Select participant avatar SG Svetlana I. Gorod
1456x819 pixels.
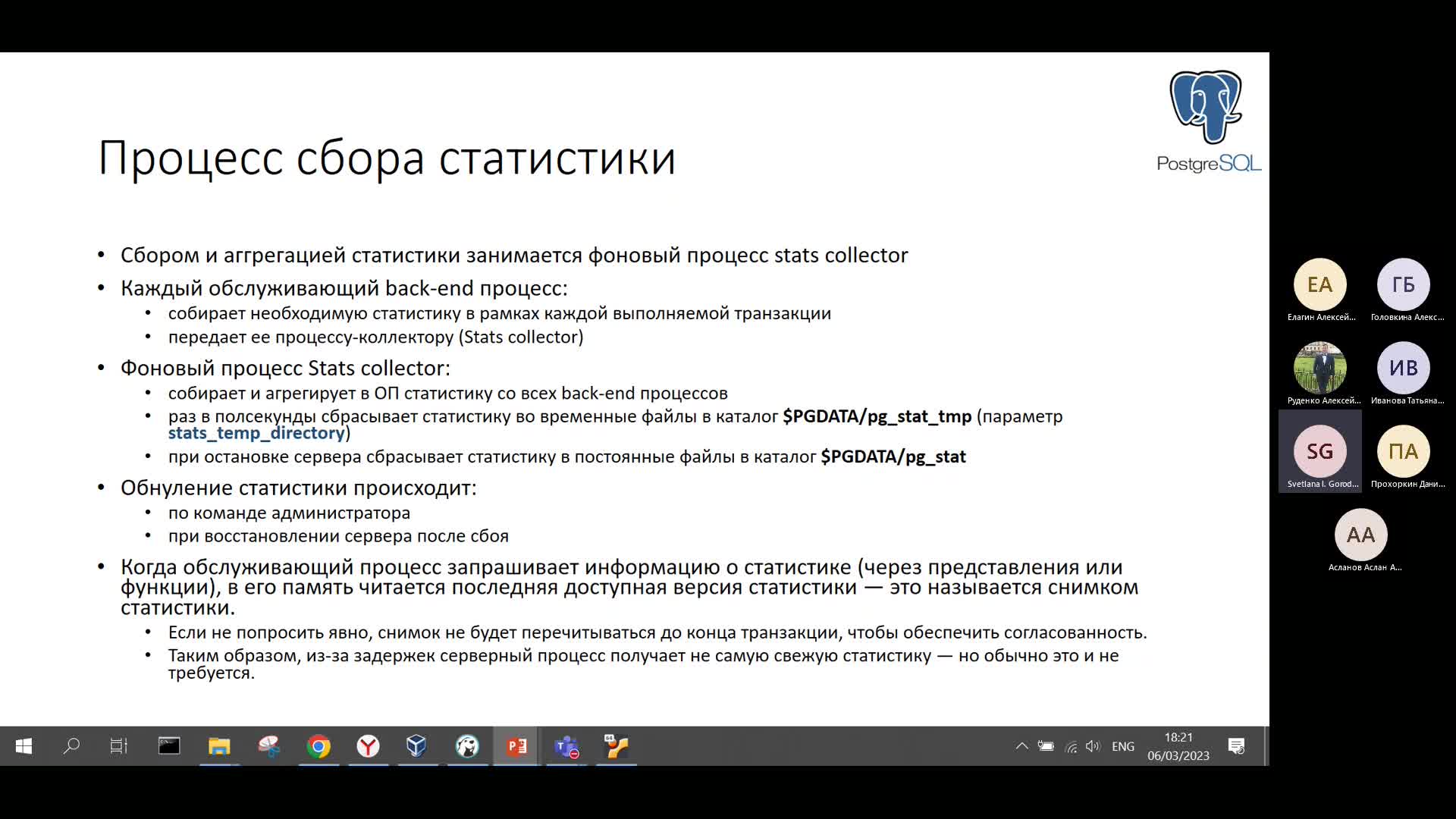[x=1320, y=451]
